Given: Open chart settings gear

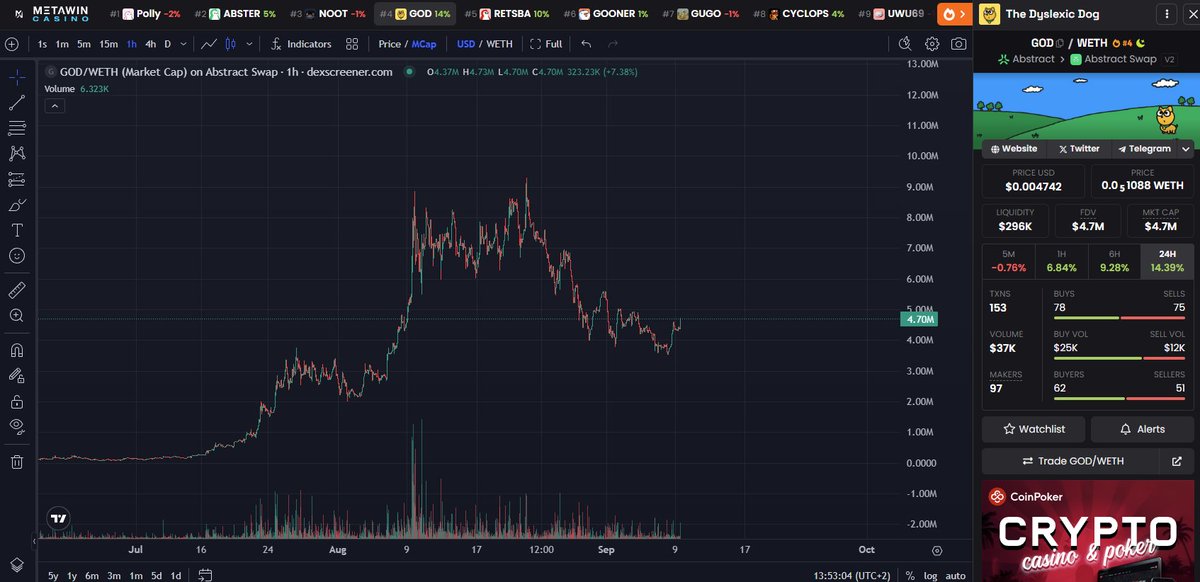Looking at the screenshot, I should (x=932, y=44).
